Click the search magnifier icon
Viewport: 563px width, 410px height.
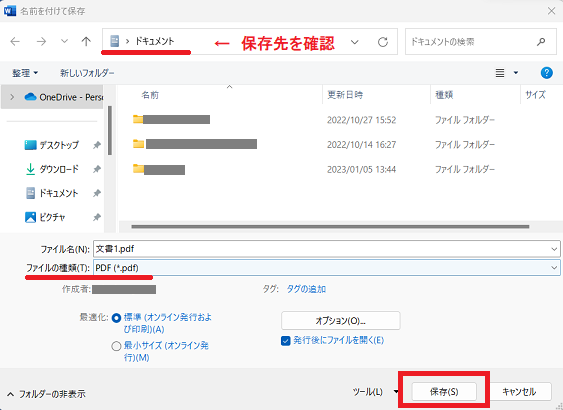coord(541,42)
